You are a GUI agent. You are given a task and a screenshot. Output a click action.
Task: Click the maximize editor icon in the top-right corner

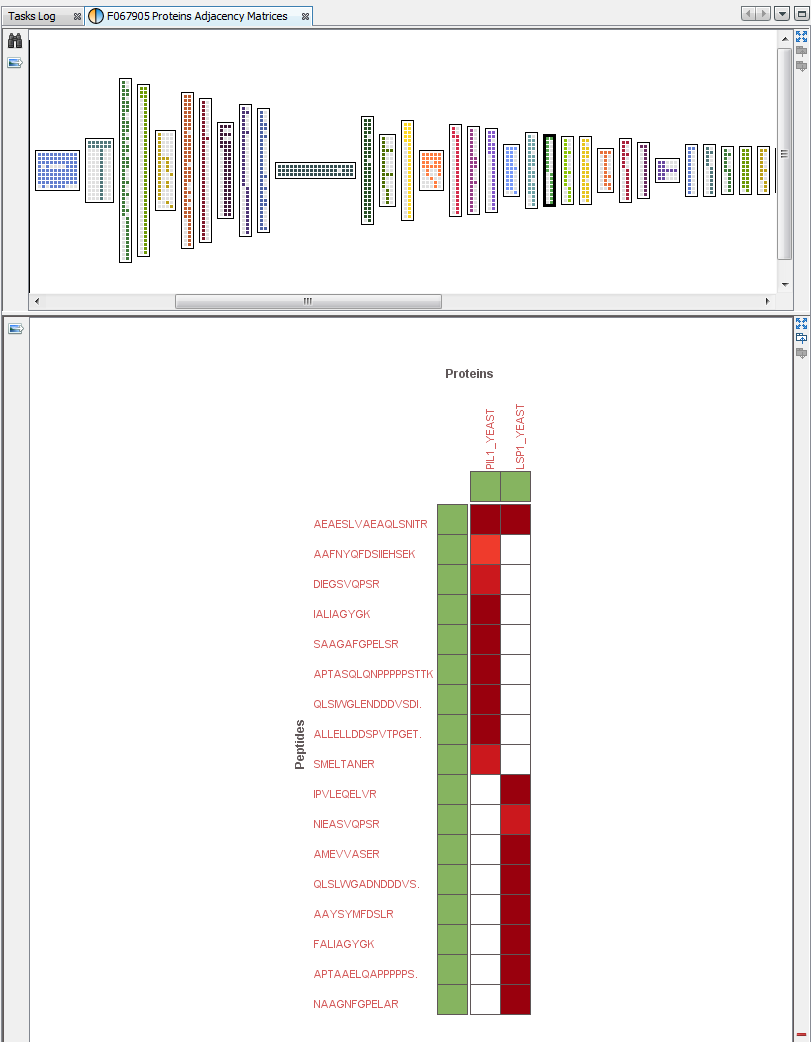tap(801, 13)
